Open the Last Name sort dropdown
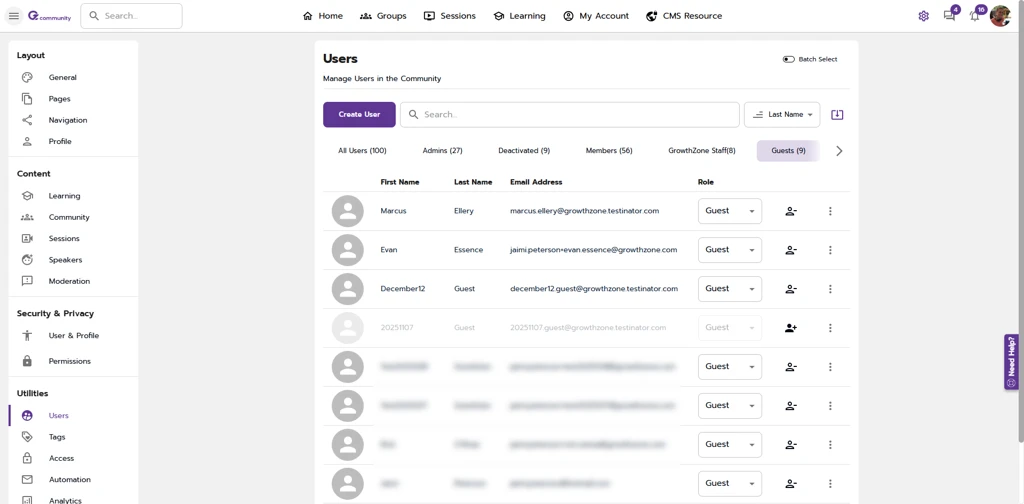1024x504 pixels. pos(782,115)
